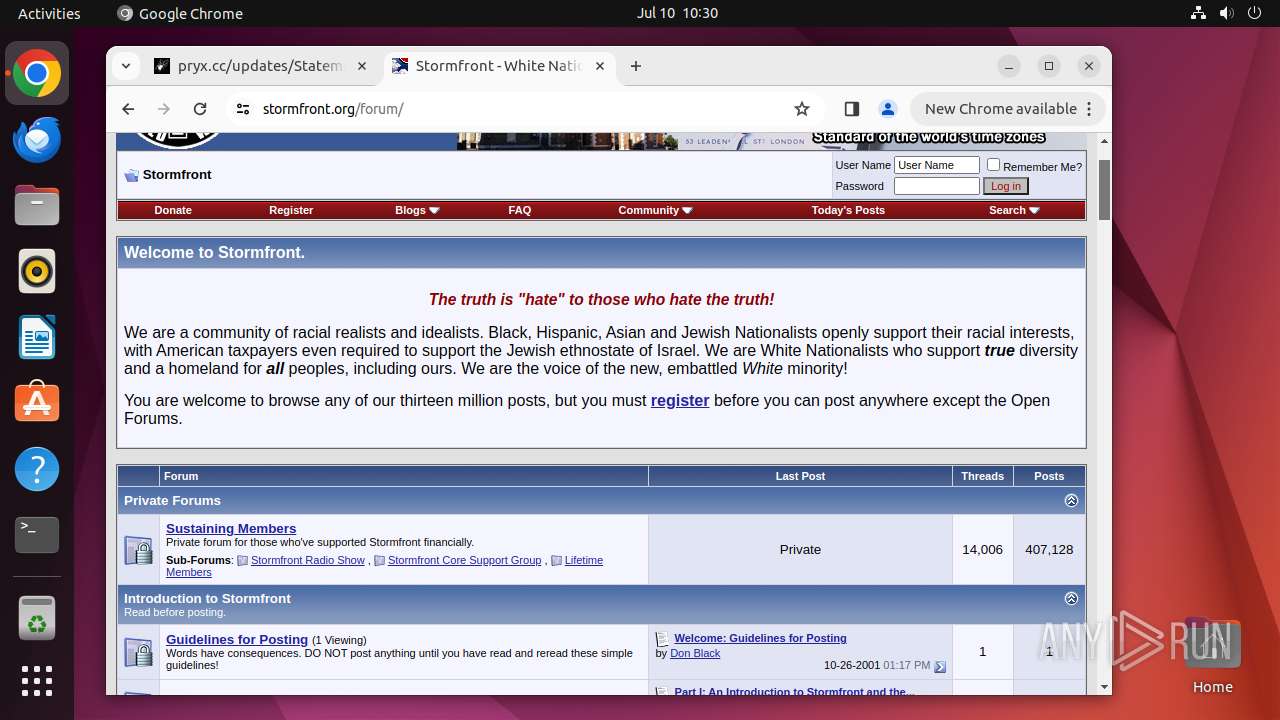Open the Chrome side panel
This screenshot has width=1280, height=720.
point(852,109)
